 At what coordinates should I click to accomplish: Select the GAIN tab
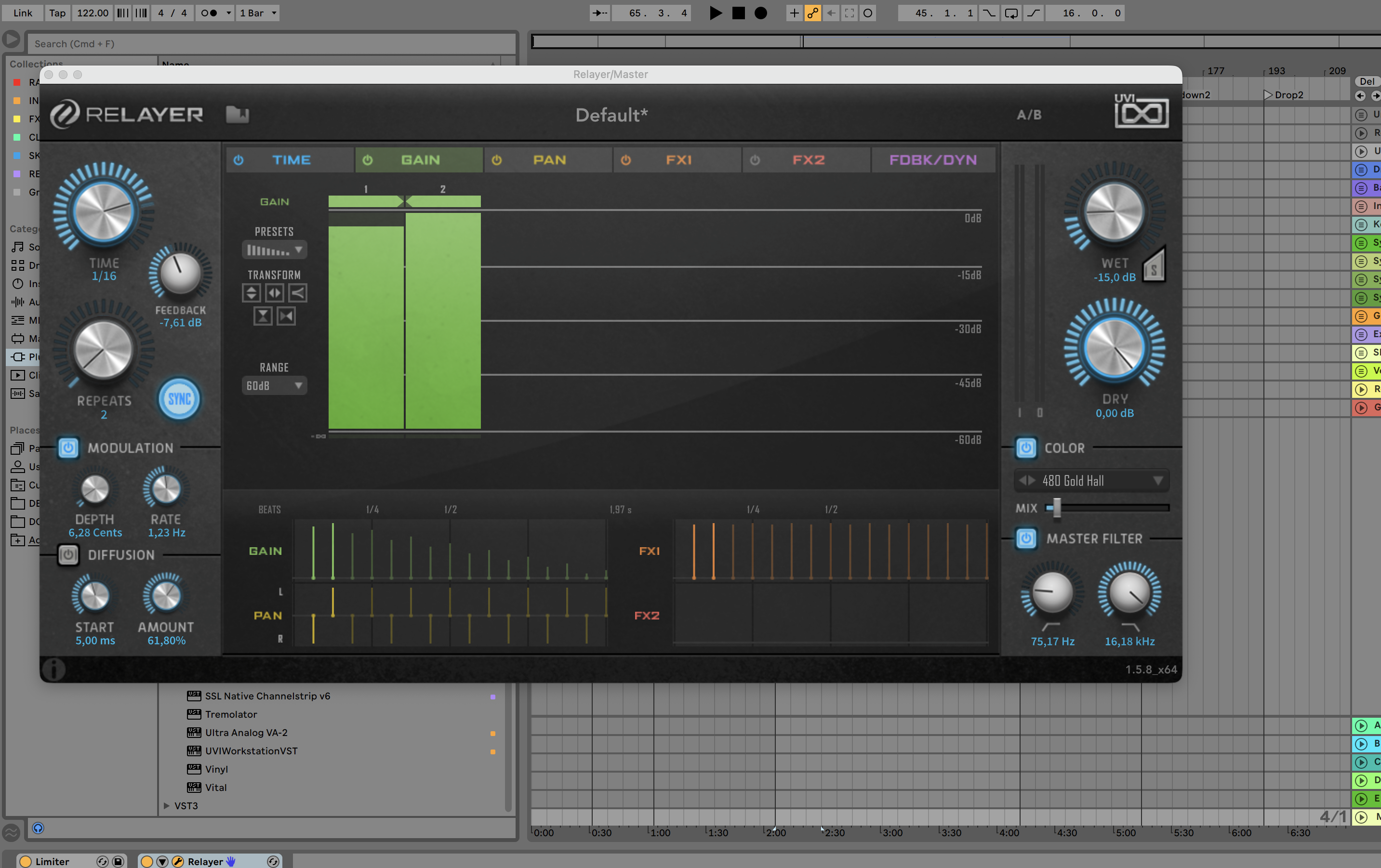tap(419, 160)
